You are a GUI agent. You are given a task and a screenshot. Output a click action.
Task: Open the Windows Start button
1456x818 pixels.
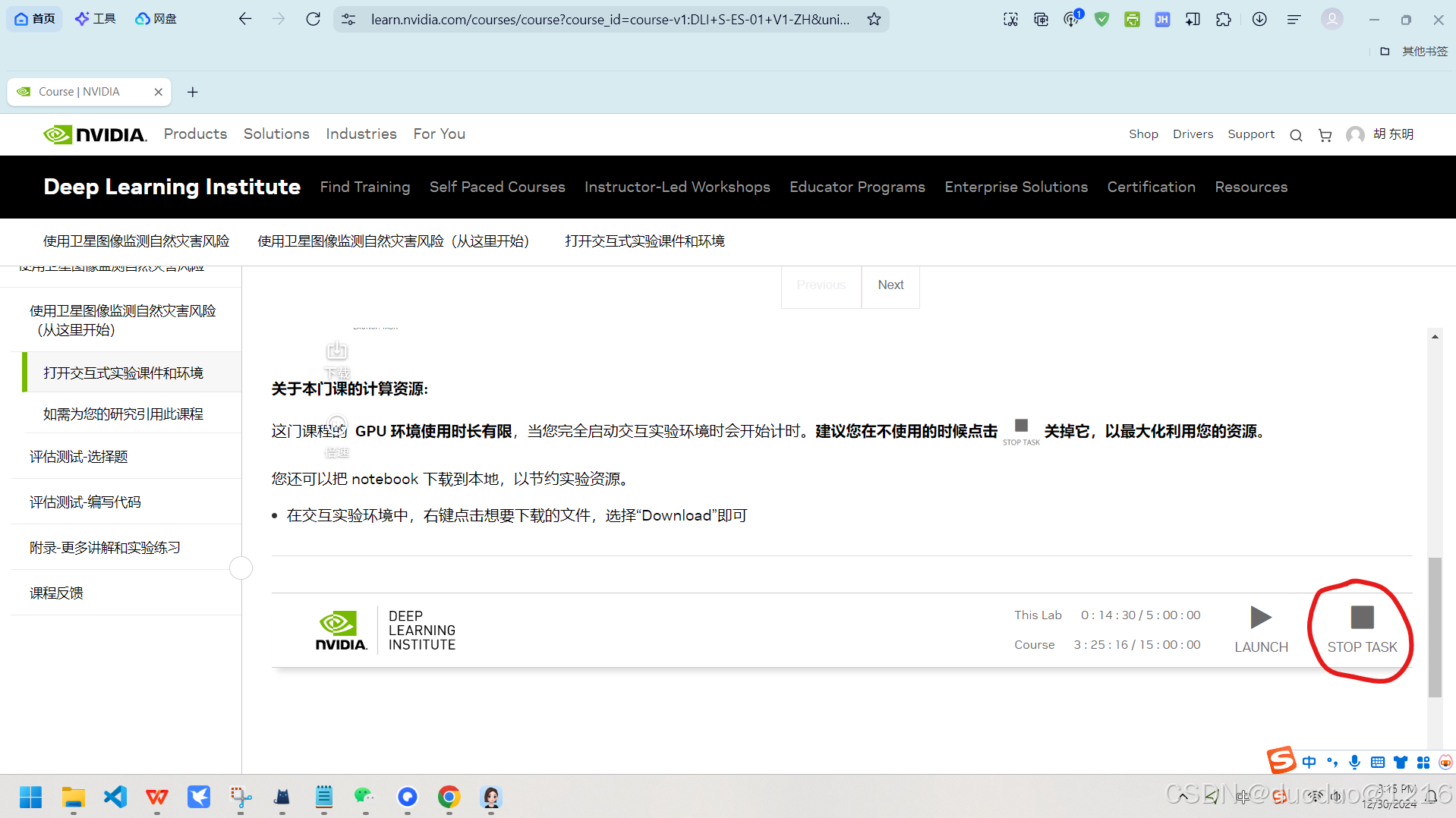(x=30, y=797)
